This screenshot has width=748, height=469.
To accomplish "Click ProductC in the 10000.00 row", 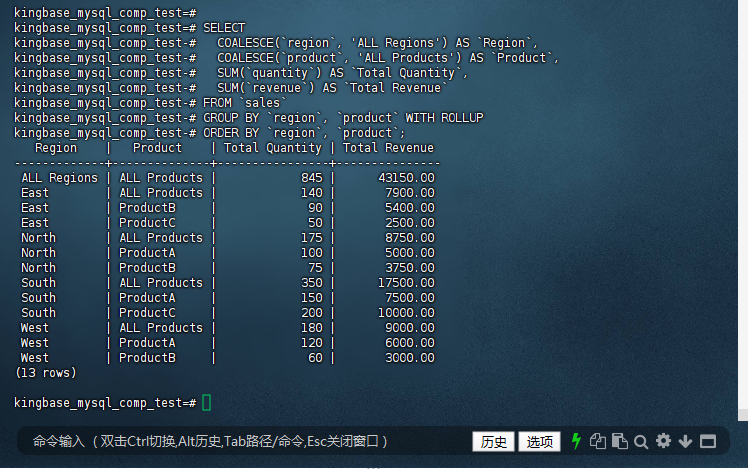I will (147, 313).
